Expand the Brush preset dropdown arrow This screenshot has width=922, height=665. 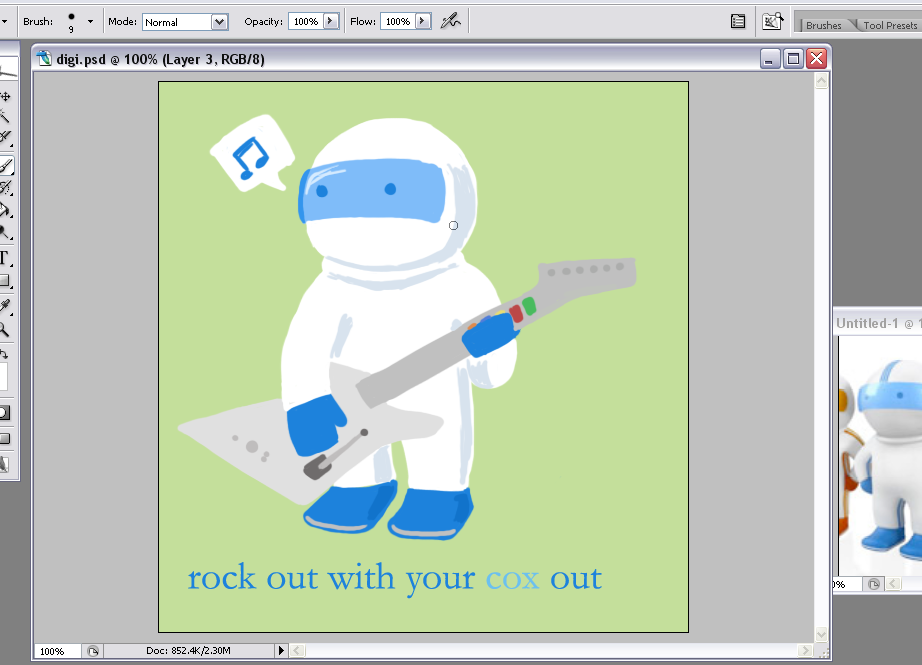tap(90, 22)
